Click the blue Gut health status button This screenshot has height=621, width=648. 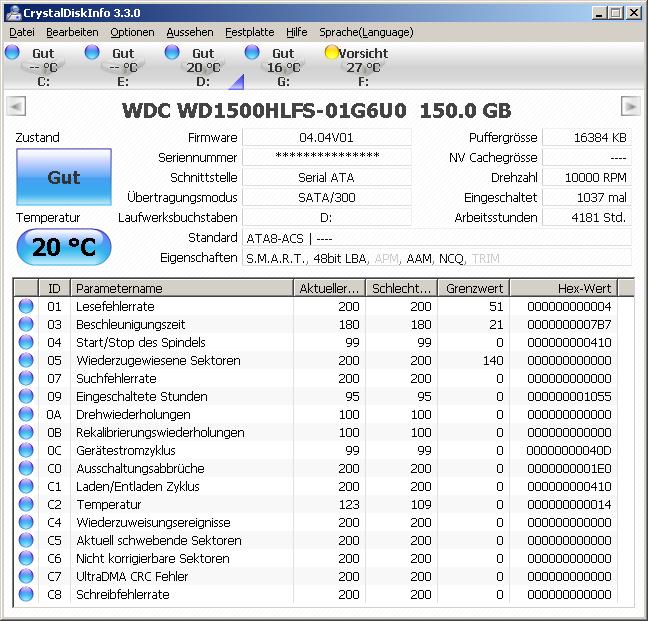[x=64, y=177]
